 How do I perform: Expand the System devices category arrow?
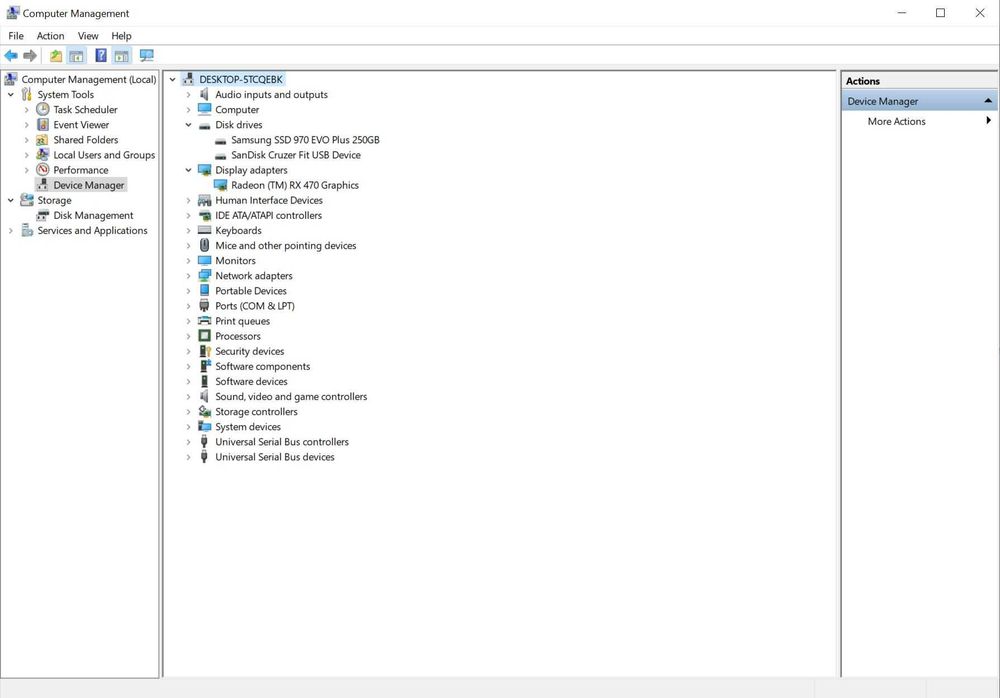pyautogui.click(x=188, y=427)
